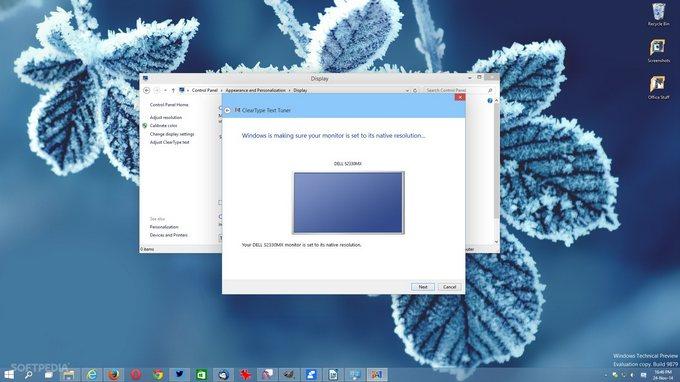Open recent locations dropdown beside navigation arrows
Image resolution: width=680 pixels, height=382 pixels.
click(x=165, y=90)
